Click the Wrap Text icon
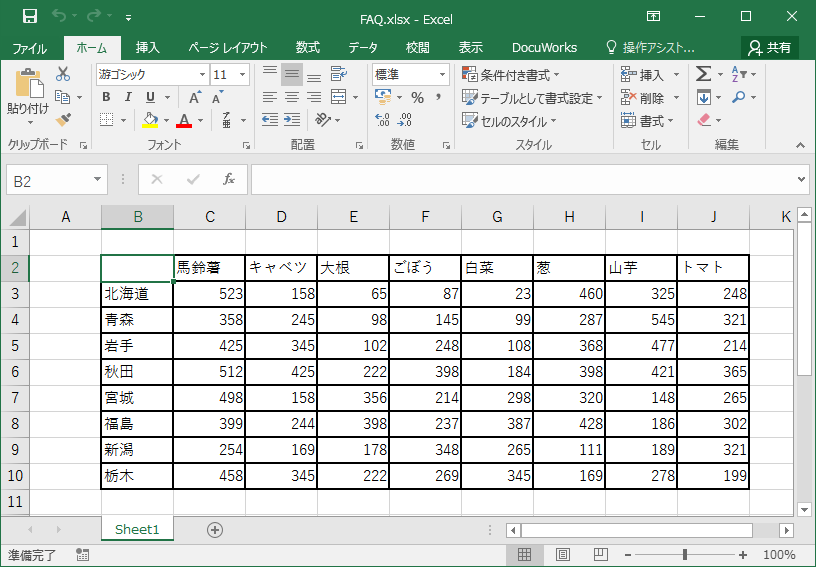Screen dimensions: 816x567 coord(338,74)
